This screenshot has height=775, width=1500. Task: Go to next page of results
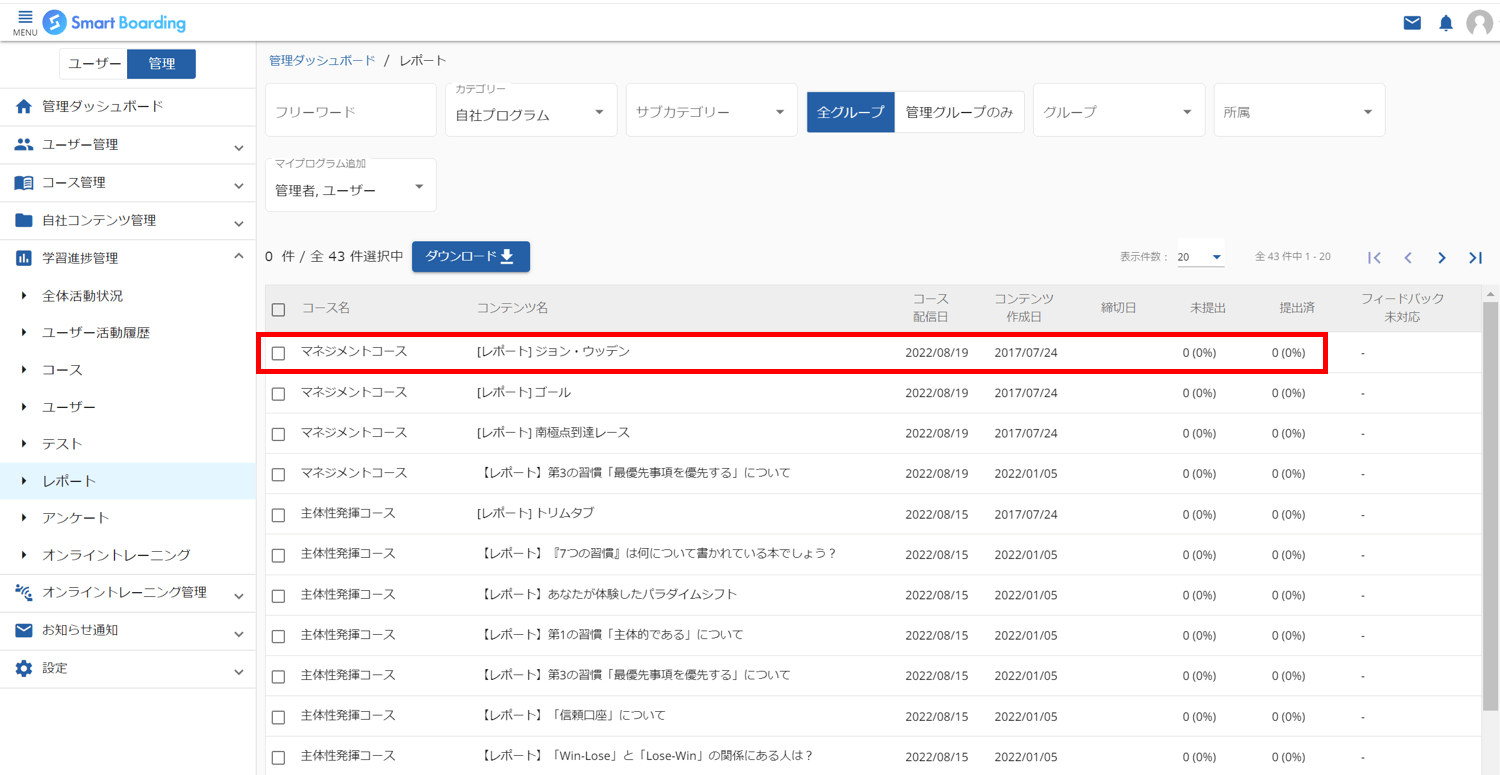1442,258
